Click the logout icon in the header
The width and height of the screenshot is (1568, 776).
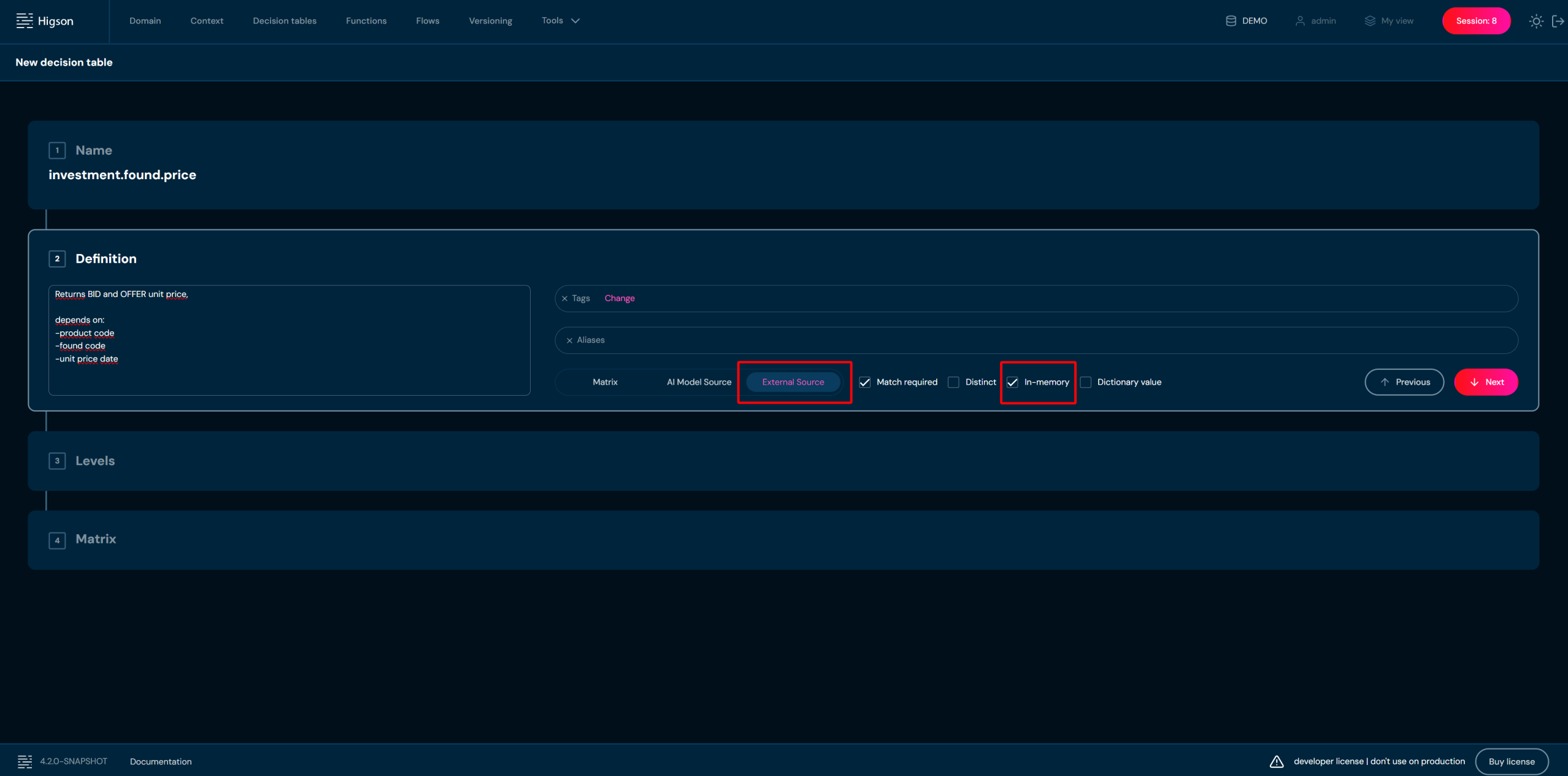point(1558,21)
